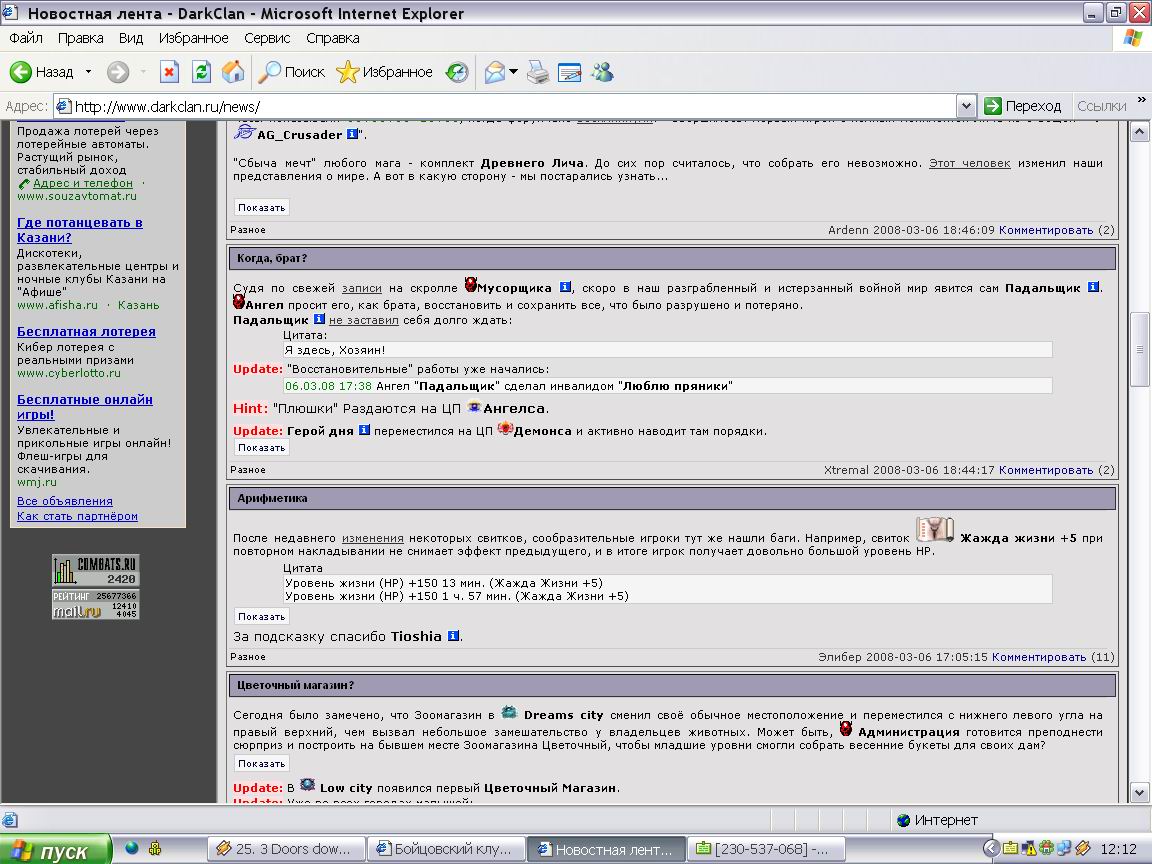Open the пуск Start button

point(56,850)
